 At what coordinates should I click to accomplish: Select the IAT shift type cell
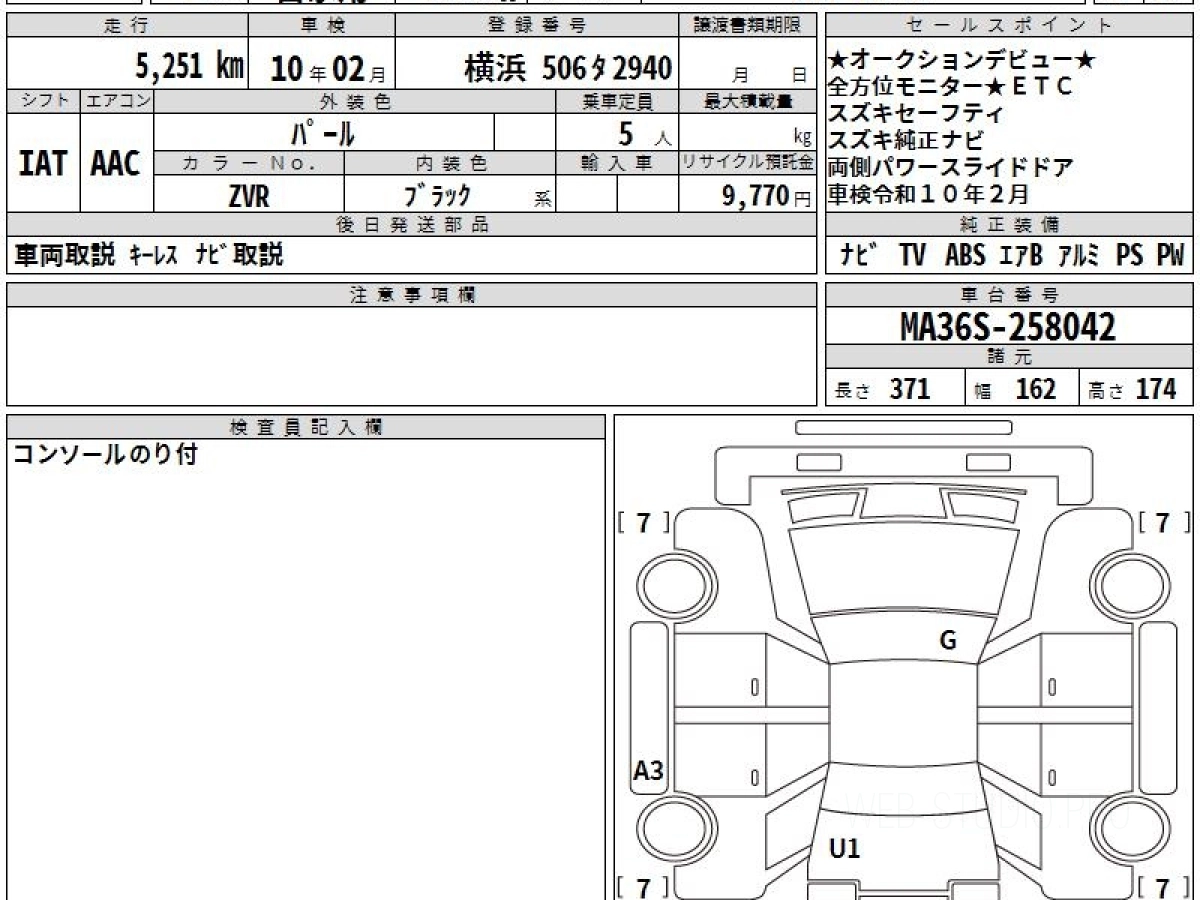coord(43,164)
